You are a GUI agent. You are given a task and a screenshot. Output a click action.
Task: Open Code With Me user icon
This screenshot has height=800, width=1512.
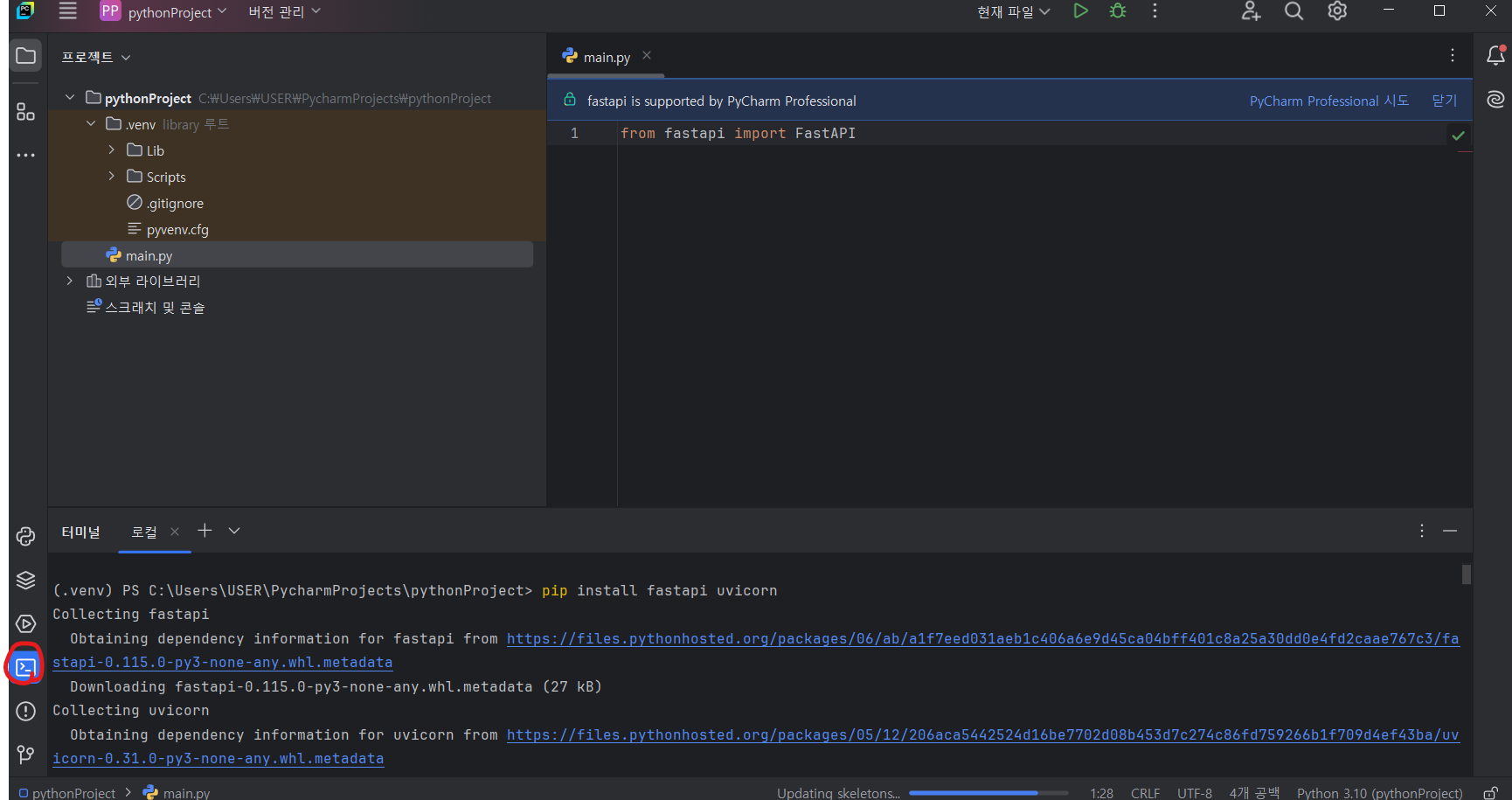1251,11
